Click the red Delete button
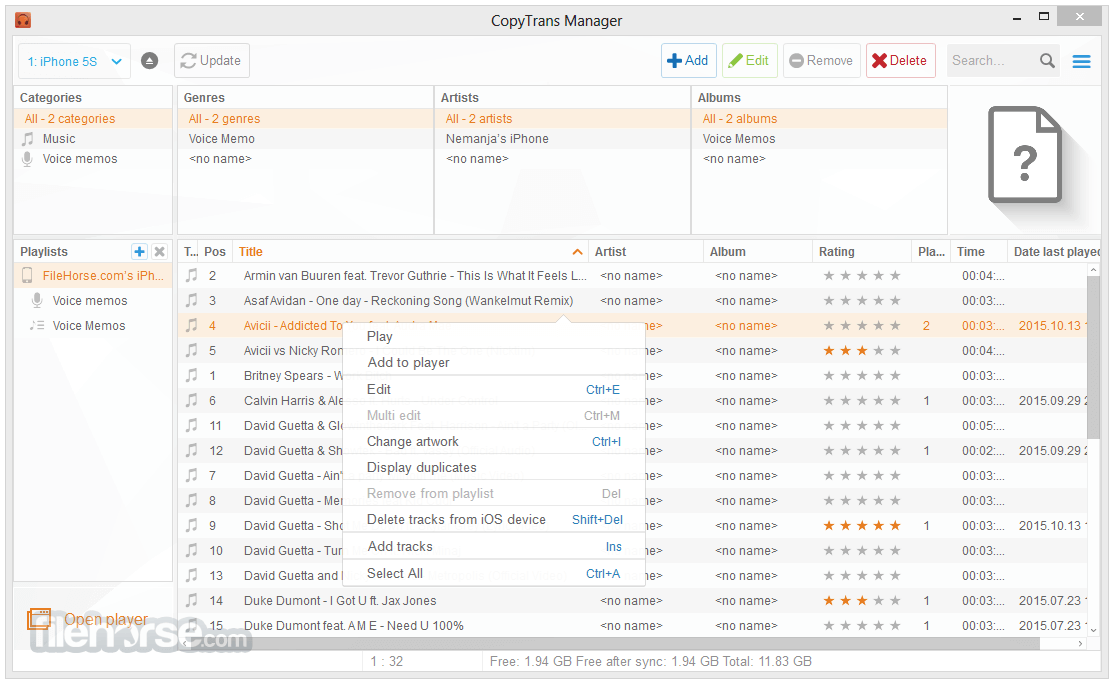The image size is (1114, 683). pos(900,61)
